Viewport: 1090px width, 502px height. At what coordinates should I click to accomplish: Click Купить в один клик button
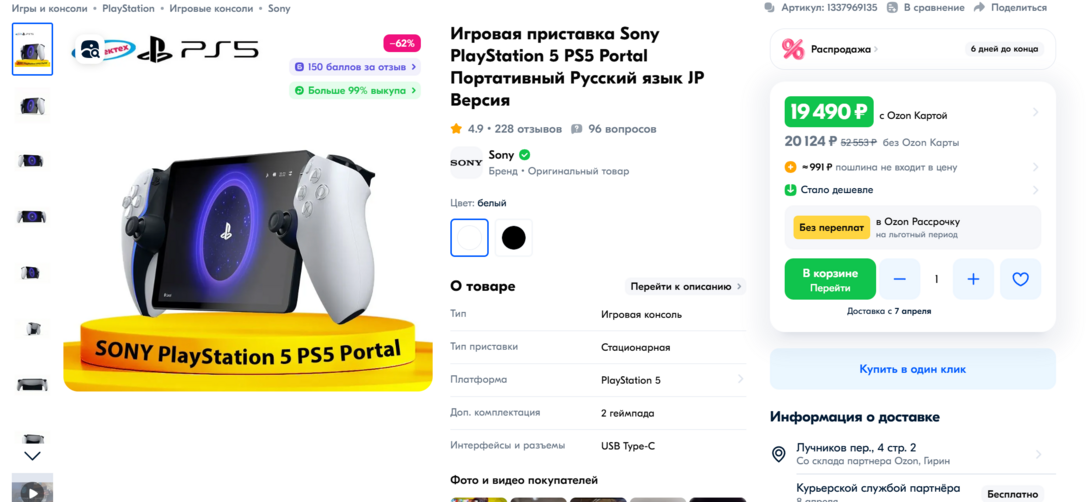pyautogui.click(x=913, y=369)
